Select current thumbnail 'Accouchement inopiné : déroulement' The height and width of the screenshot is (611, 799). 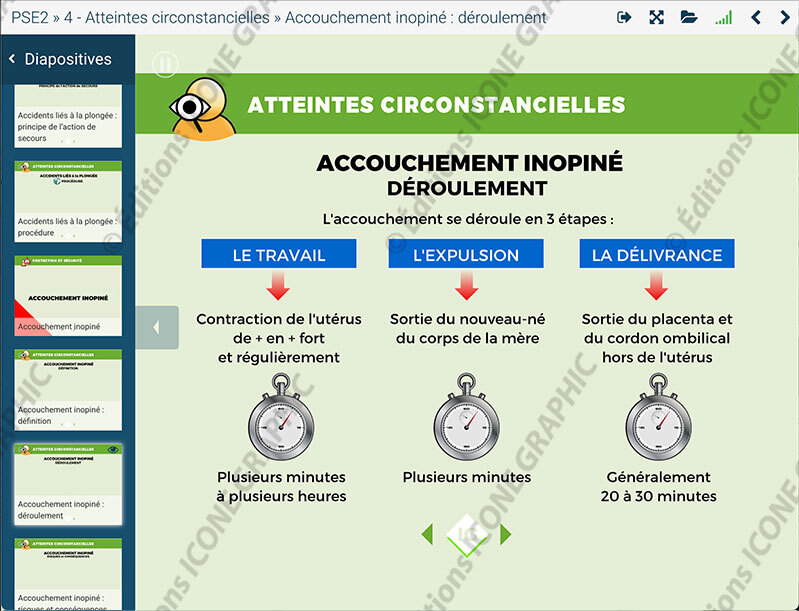(x=68, y=484)
